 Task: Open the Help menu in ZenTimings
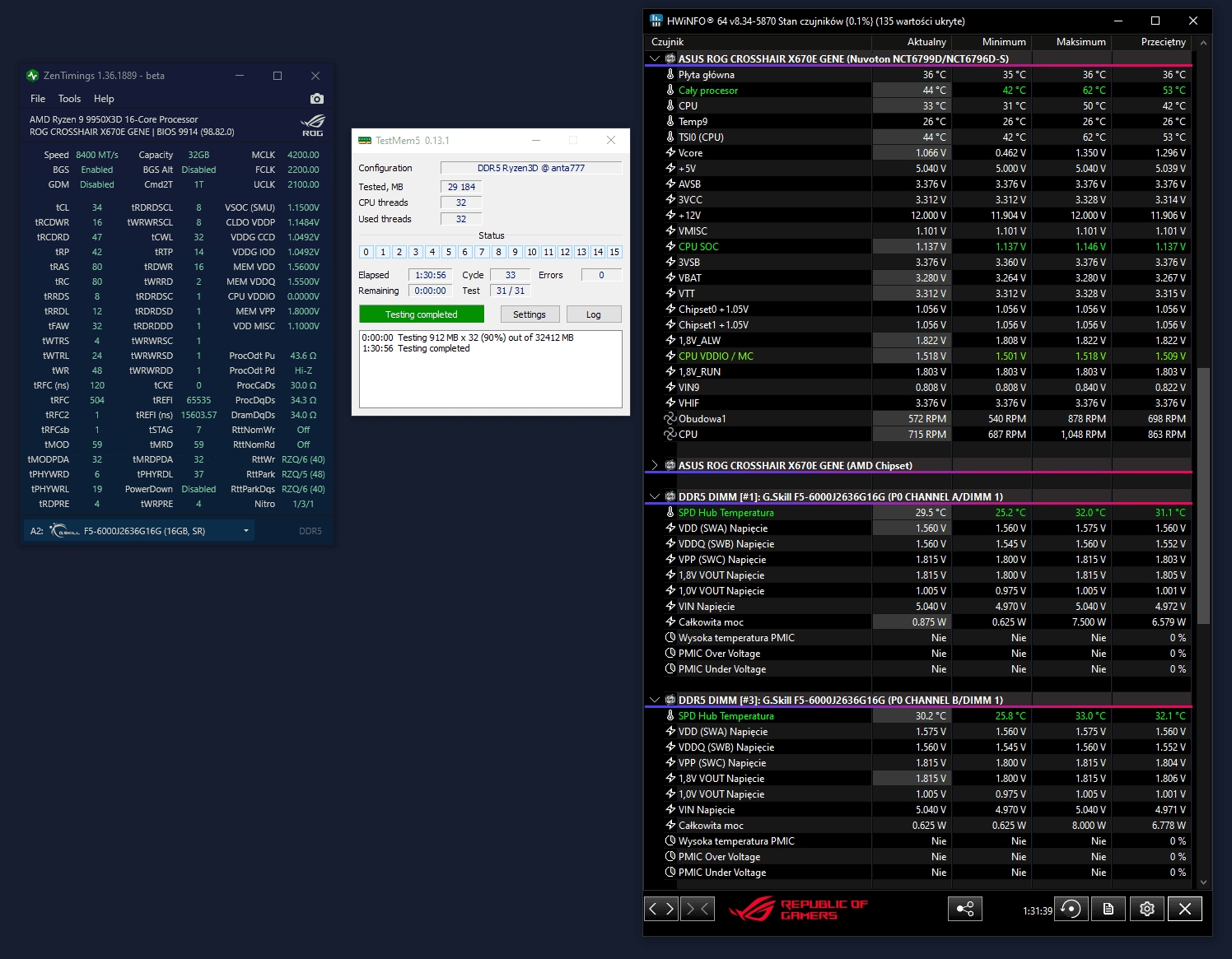coord(104,99)
